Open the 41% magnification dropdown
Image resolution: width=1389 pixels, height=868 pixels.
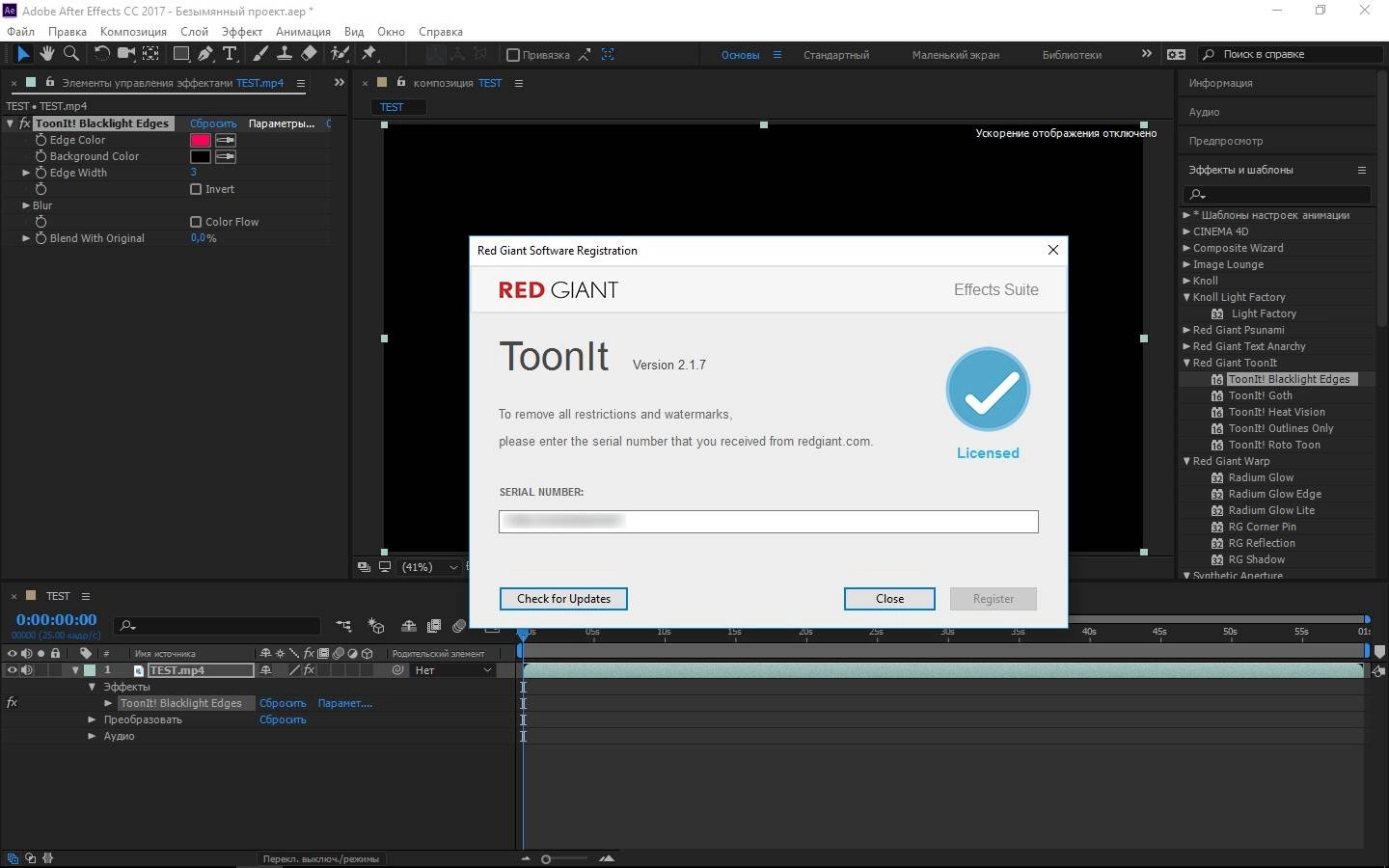[428, 567]
